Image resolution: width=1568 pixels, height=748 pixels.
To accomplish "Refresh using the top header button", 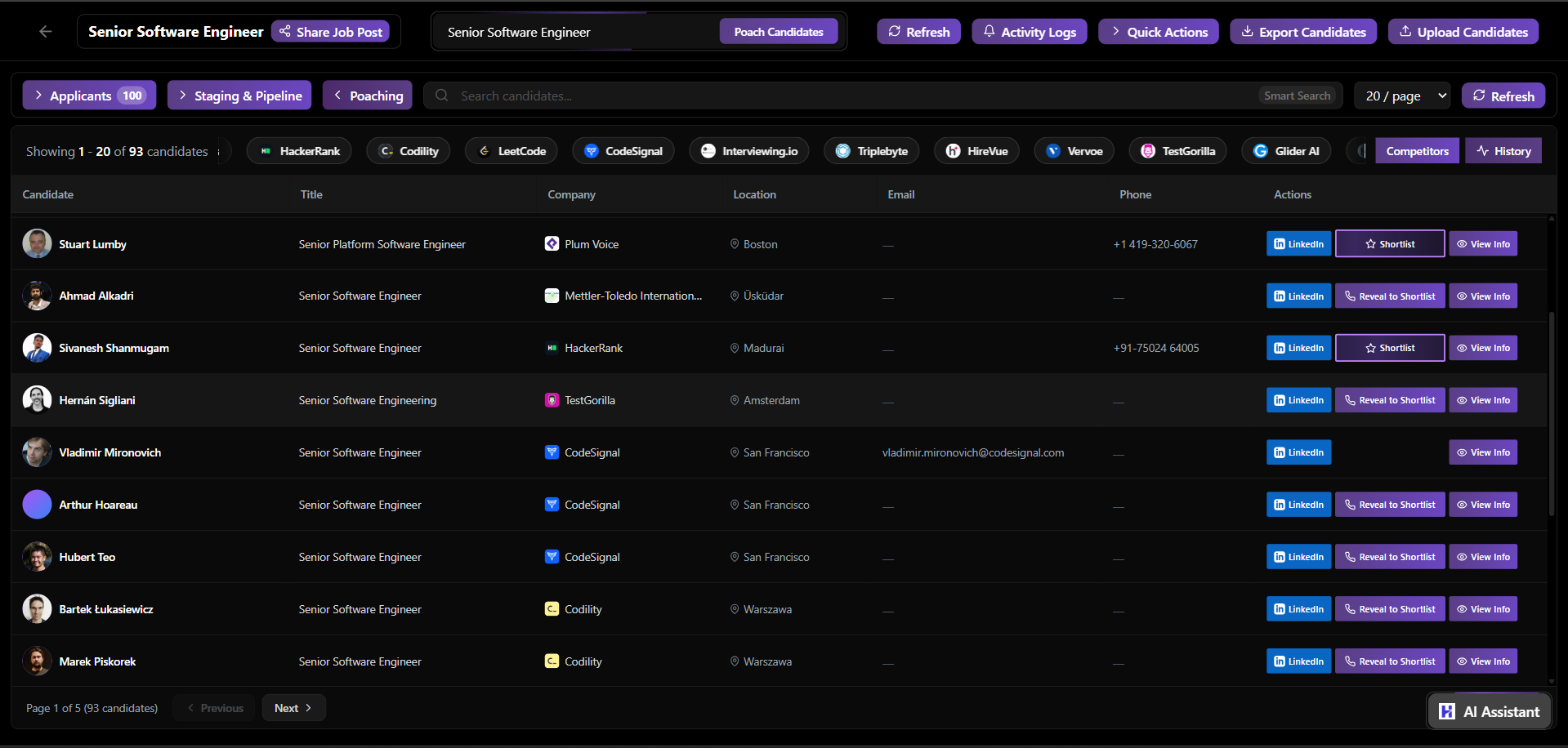I will (x=918, y=32).
